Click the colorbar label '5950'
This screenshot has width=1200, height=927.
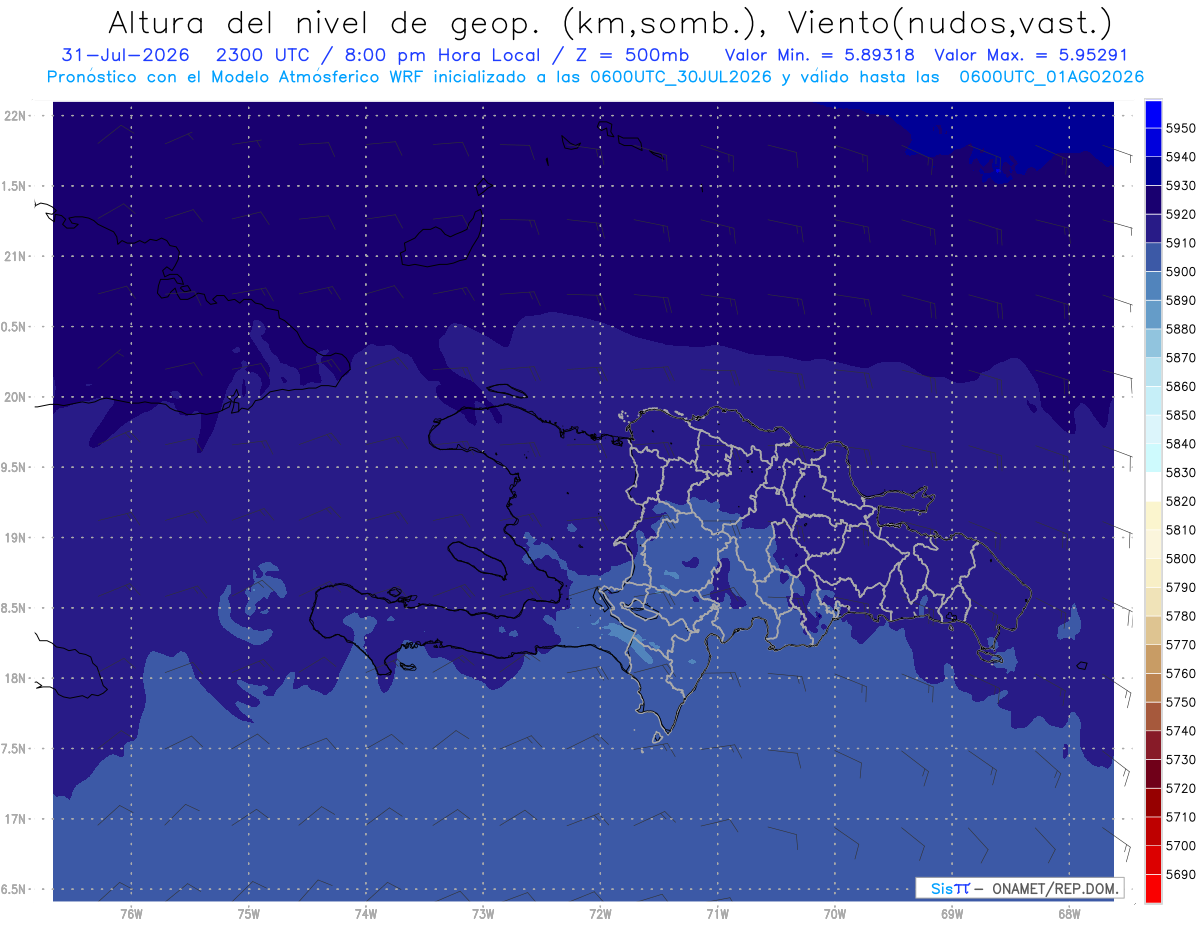pyautogui.click(x=1181, y=128)
